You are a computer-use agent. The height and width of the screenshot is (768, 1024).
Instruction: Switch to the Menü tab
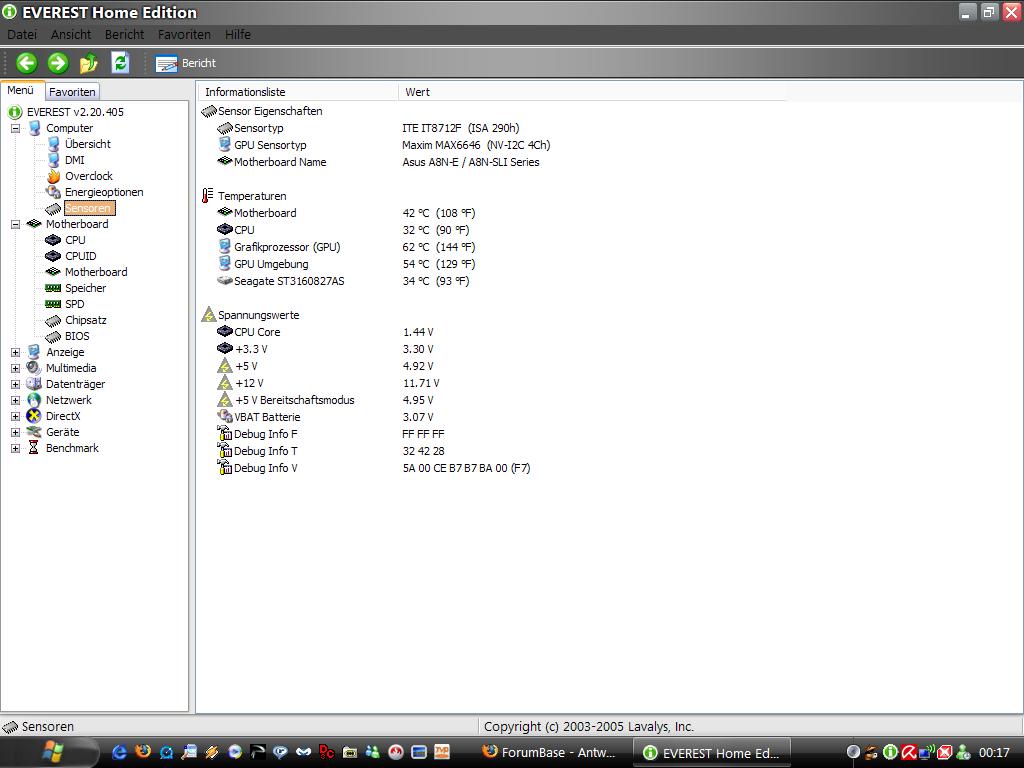coord(21,90)
